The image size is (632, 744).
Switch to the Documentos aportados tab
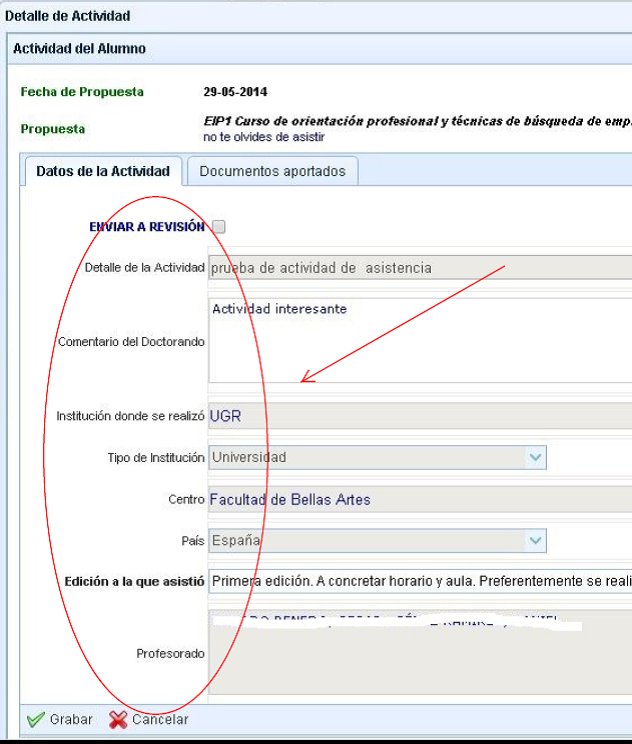(272, 171)
